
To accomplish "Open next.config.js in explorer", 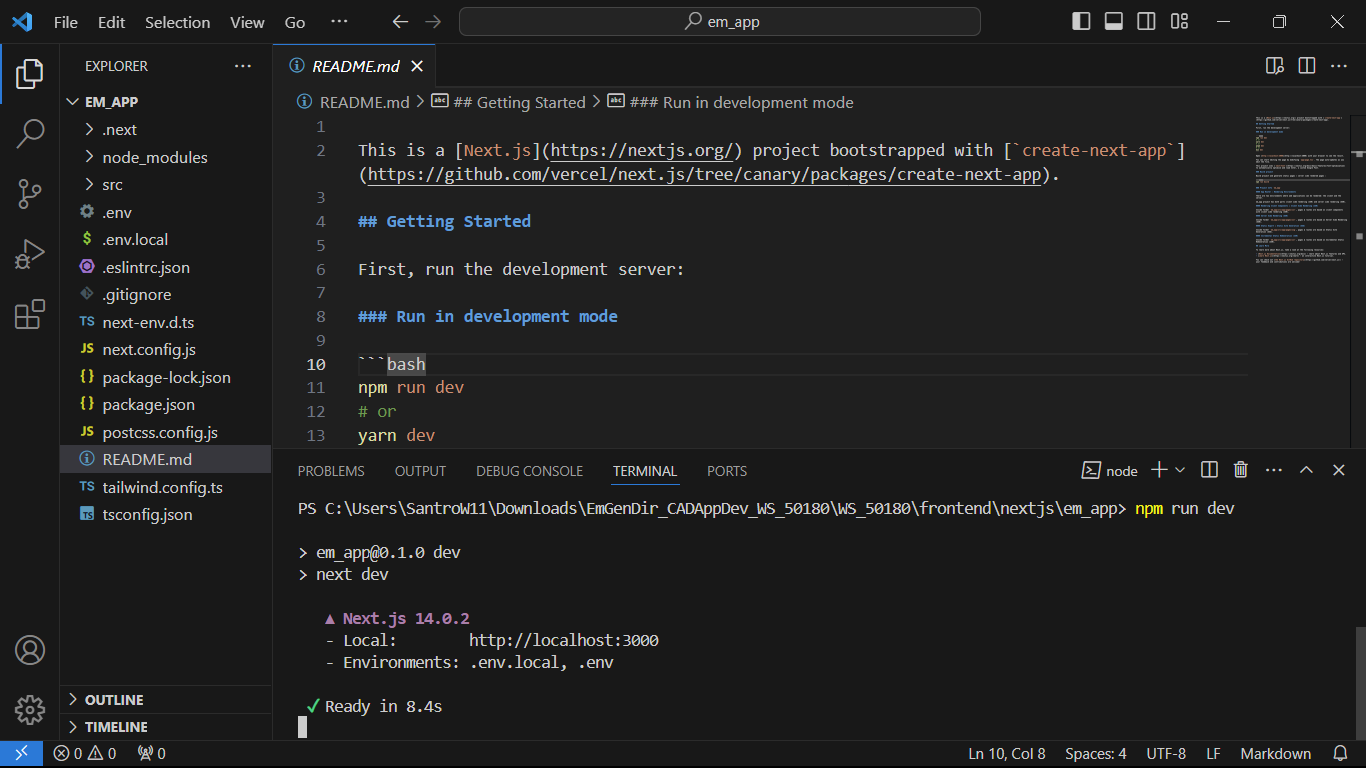I will 149,350.
